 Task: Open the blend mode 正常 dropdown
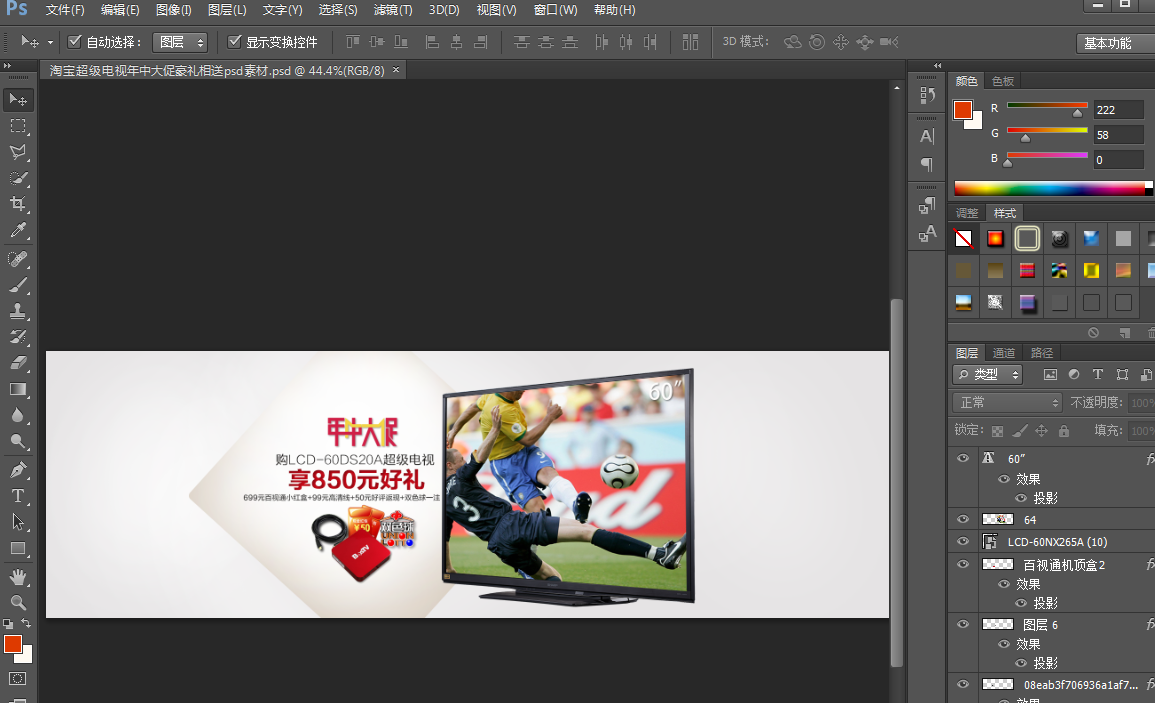coord(1007,402)
